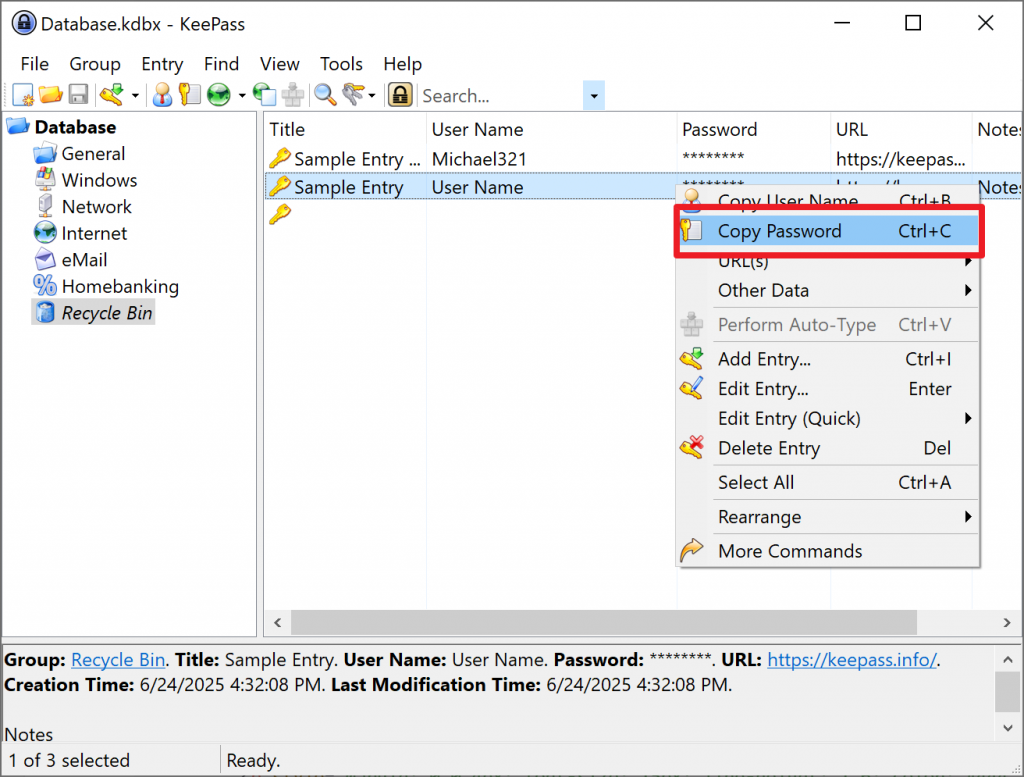
Task: Open the File menu
Action: [x=35, y=64]
